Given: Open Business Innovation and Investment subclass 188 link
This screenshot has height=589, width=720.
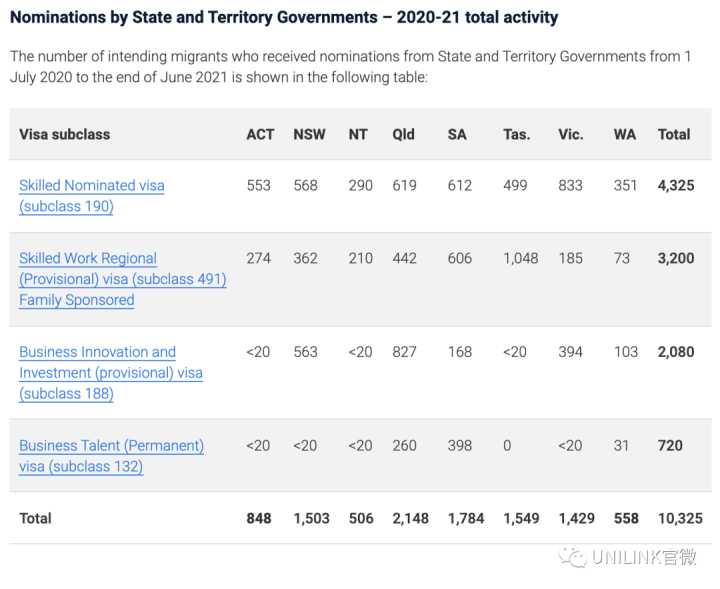Looking at the screenshot, I should (x=111, y=373).
